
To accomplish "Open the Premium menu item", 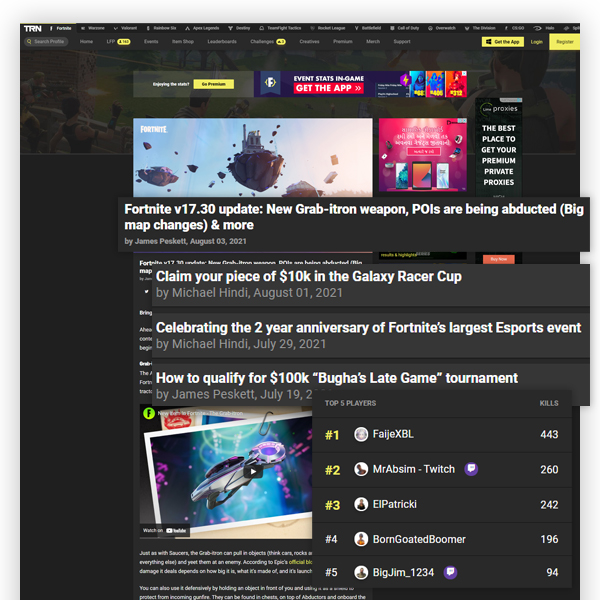I will pos(343,42).
